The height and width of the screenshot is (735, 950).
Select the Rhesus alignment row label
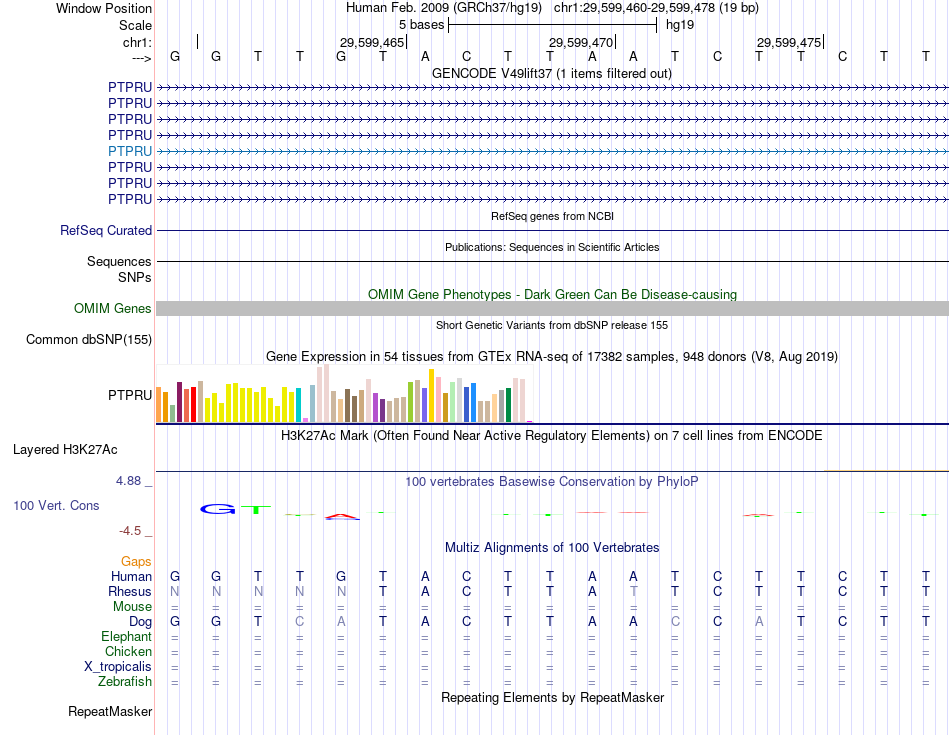[130, 591]
